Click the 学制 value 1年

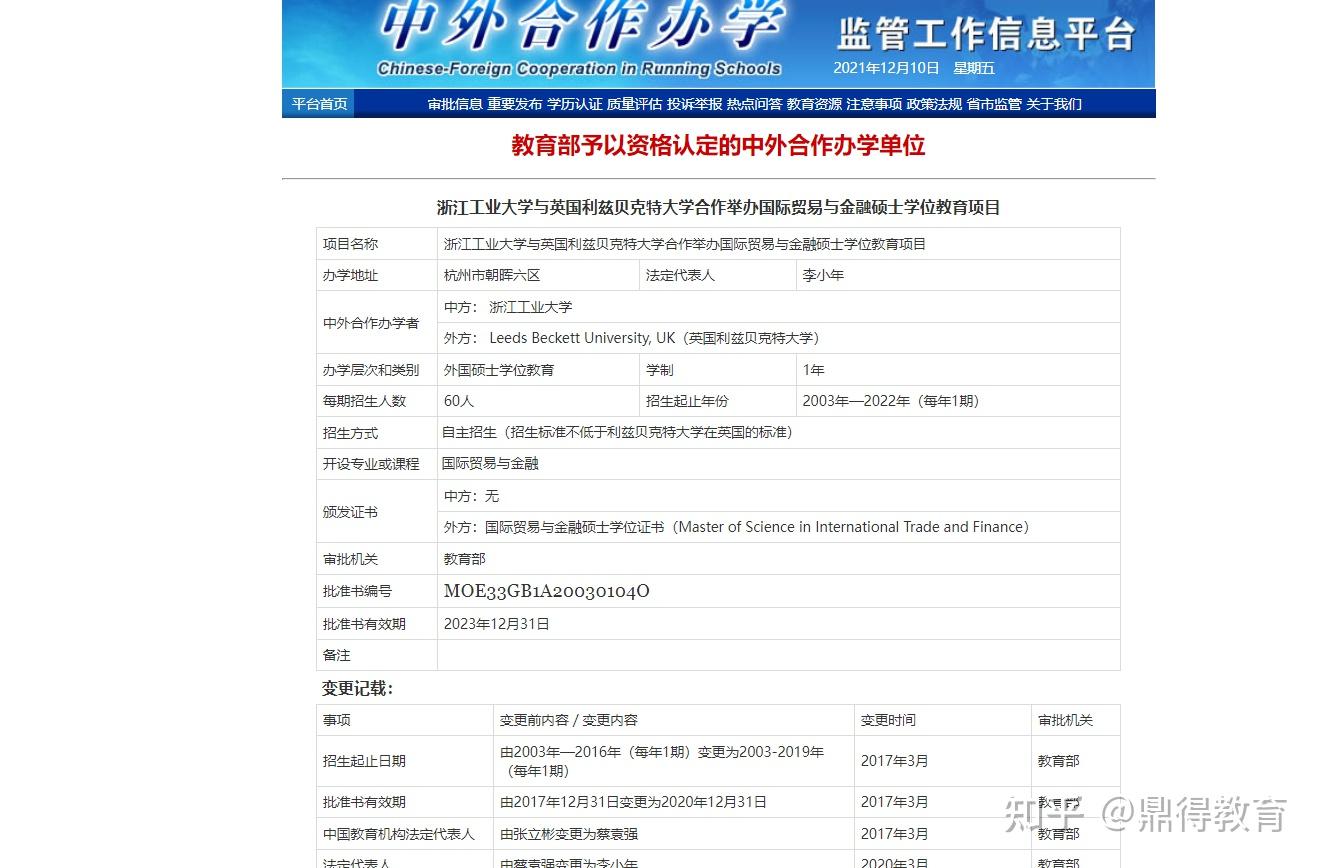click(x=813, y=370)
